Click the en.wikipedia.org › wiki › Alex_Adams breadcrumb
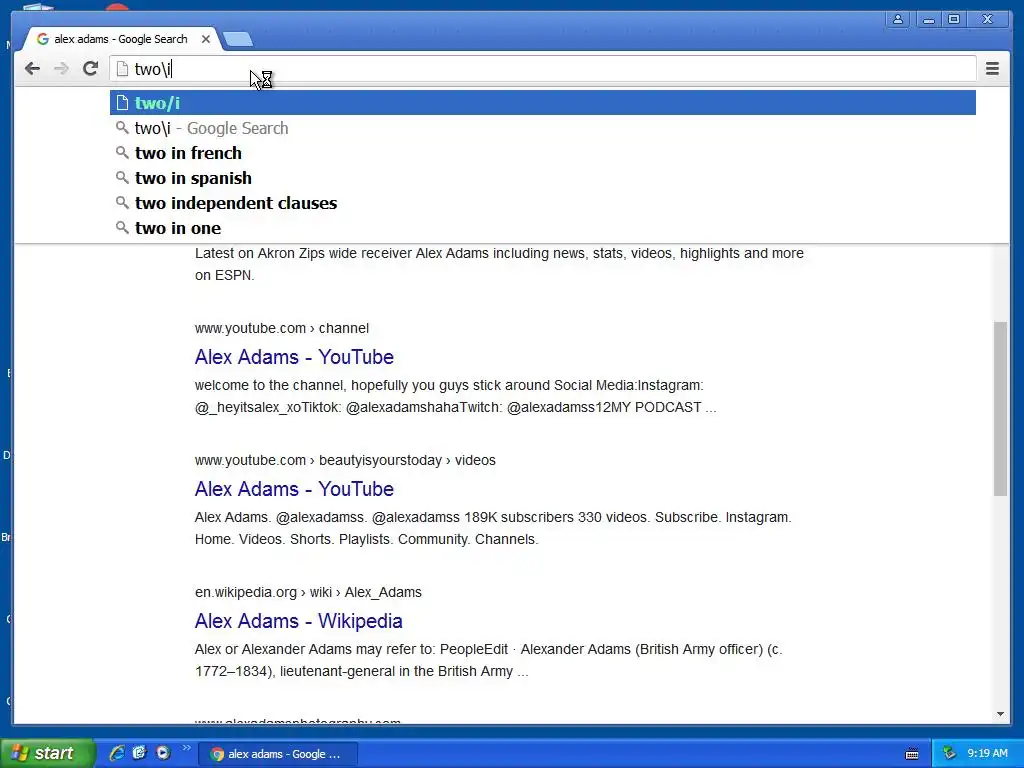1024x768 pixels. tap(308, 592)
